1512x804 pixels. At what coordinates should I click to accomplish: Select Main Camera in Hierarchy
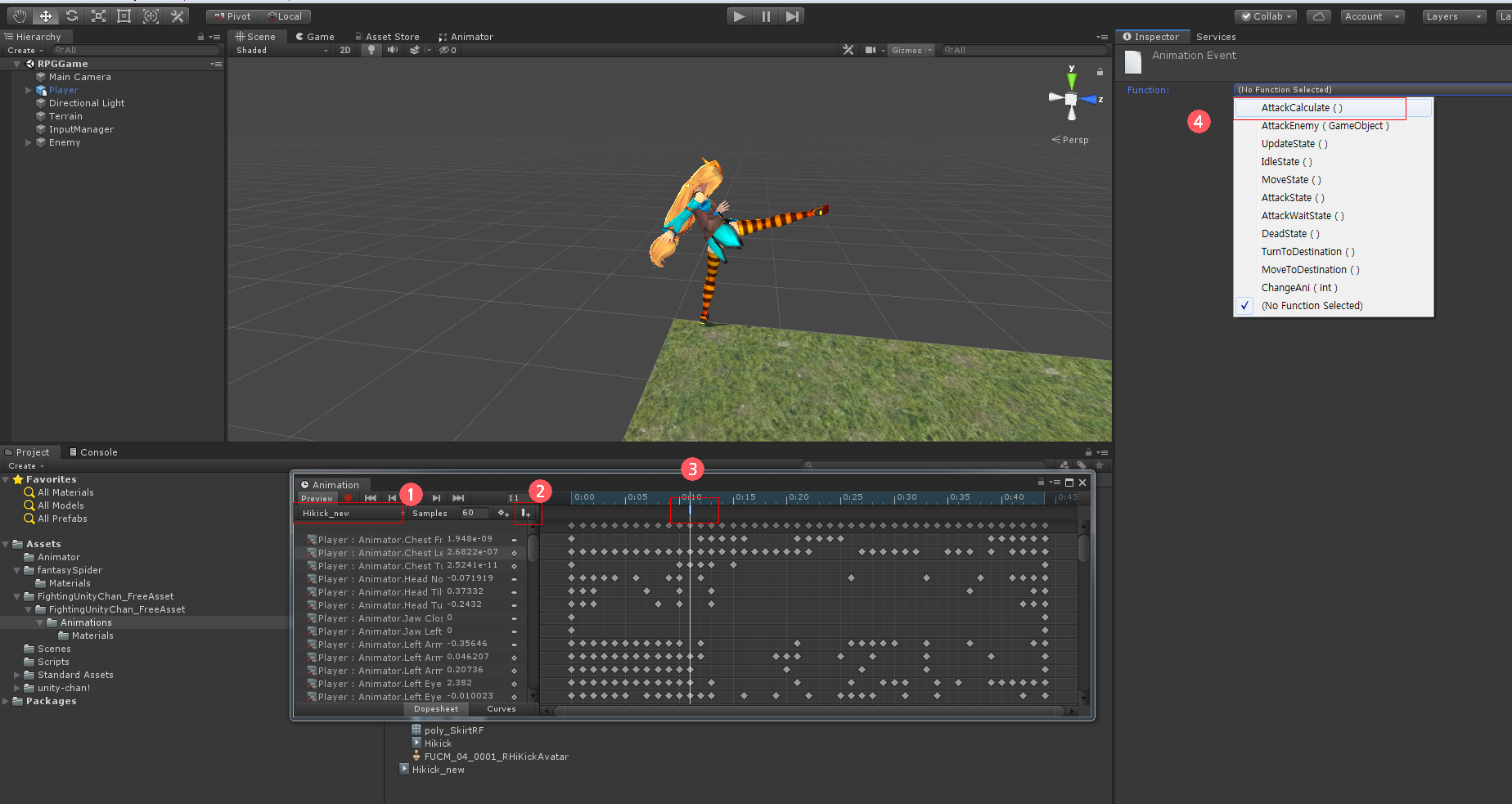(79, 77)
